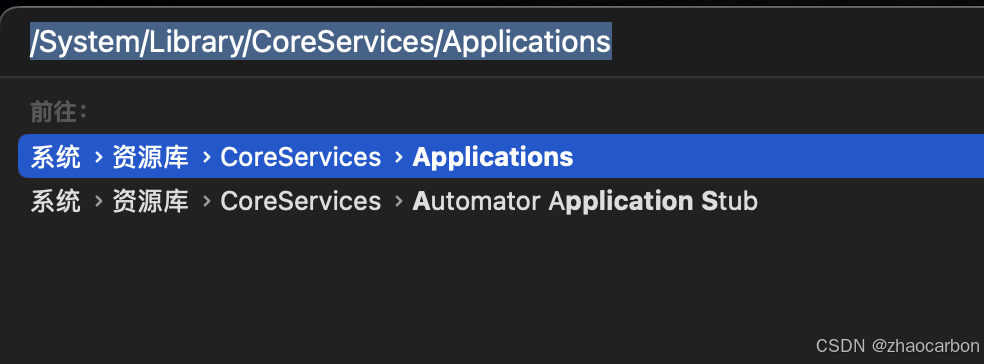Click chevron after 资源库 in Automator row
Screen dimensions: 984x364
pyautogui.click(x=206, y=201)
